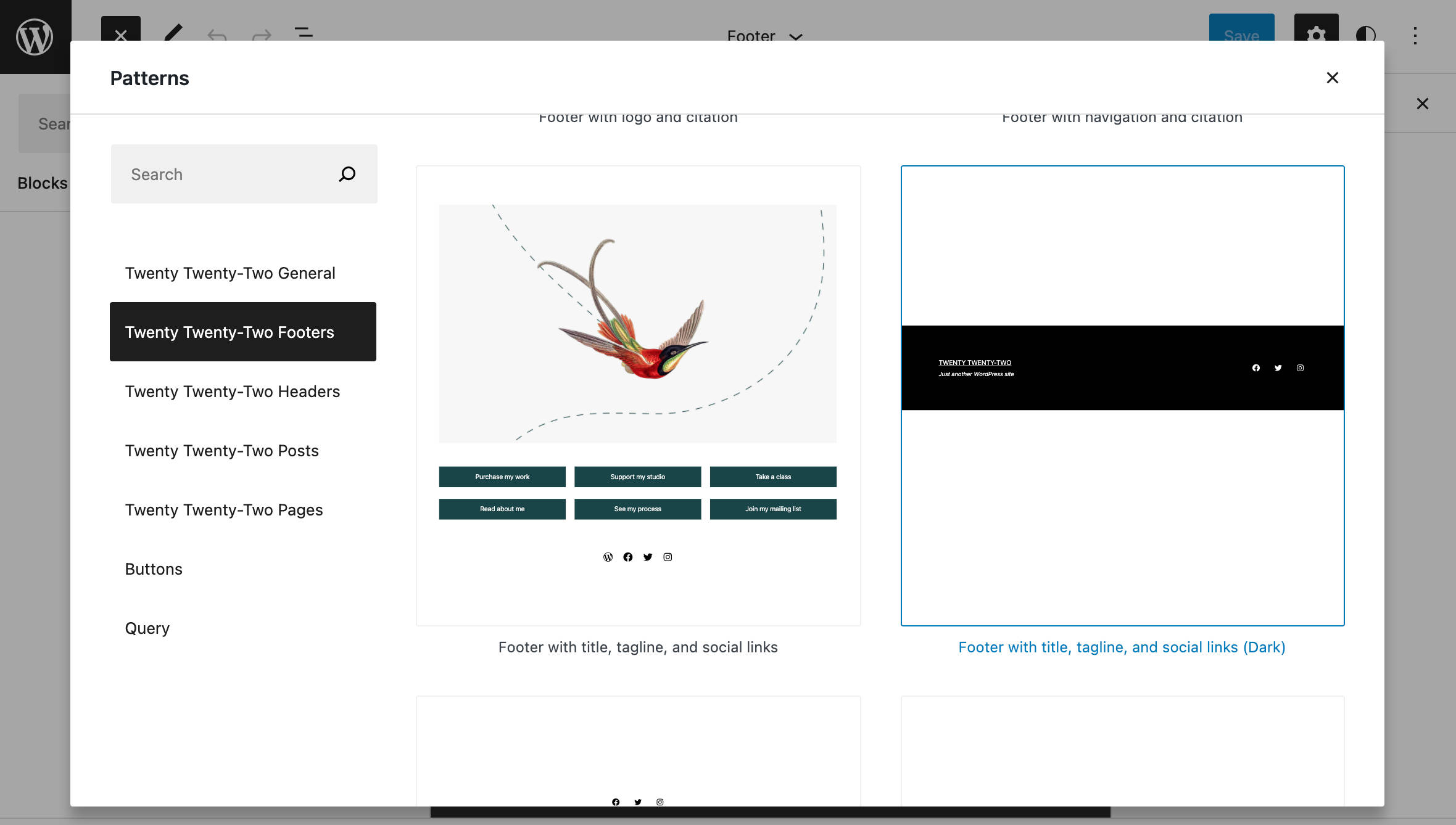The width and height of the screenshot is (1456, 825).
Task: Close the Patterns modal
Action: tap(1333, 78)
